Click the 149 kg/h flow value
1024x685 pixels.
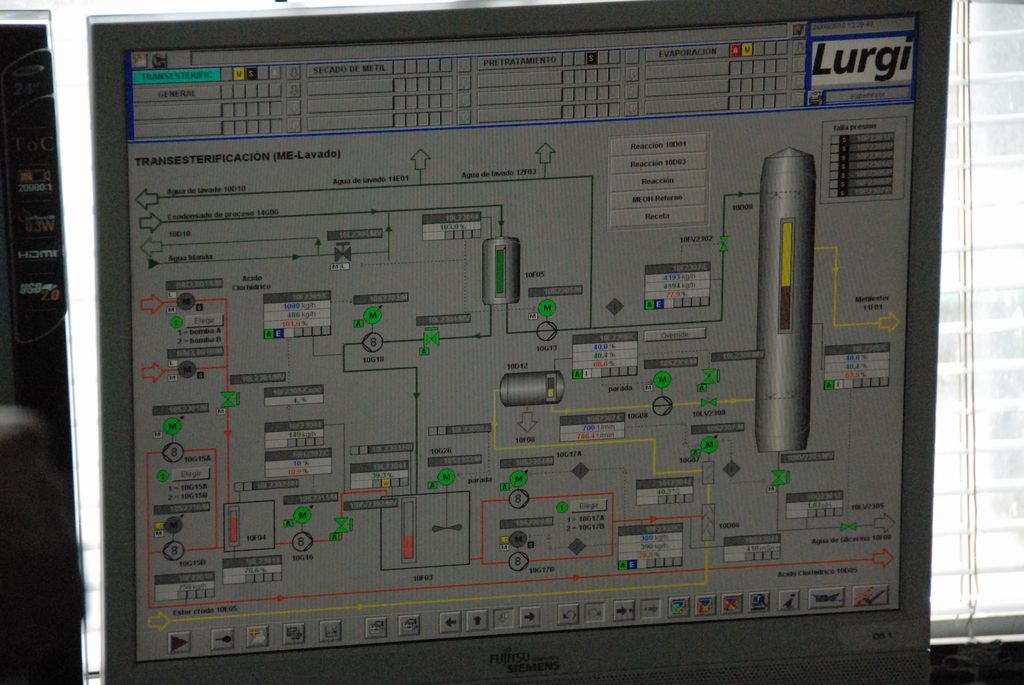302,434
